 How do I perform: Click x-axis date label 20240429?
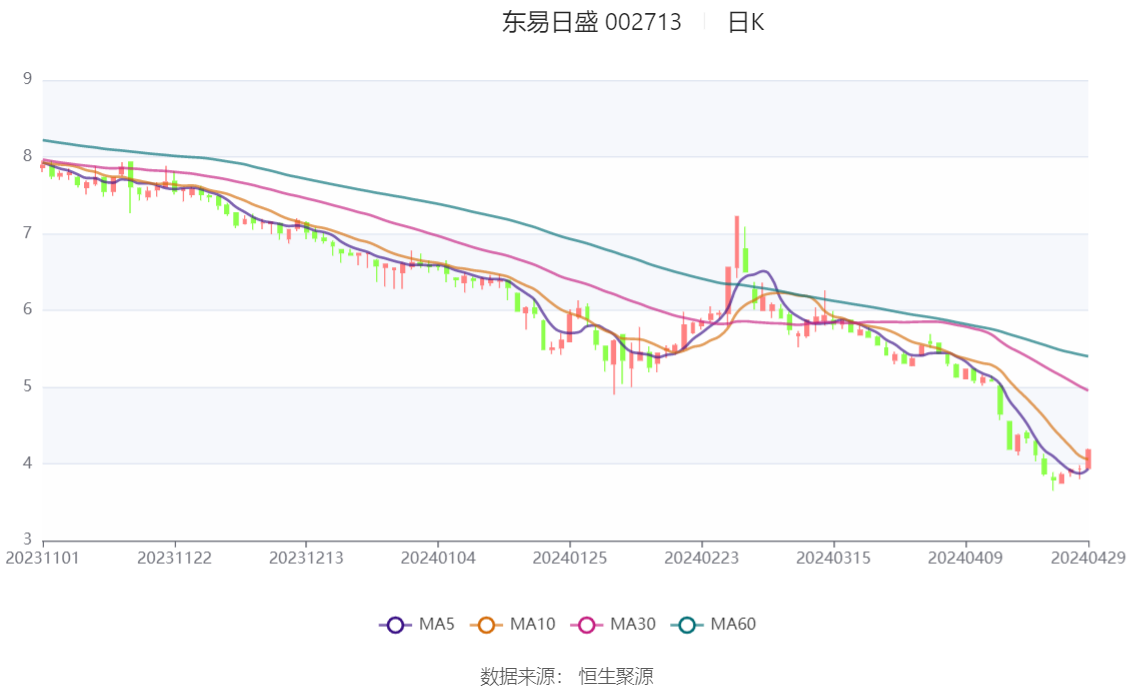1088,558
